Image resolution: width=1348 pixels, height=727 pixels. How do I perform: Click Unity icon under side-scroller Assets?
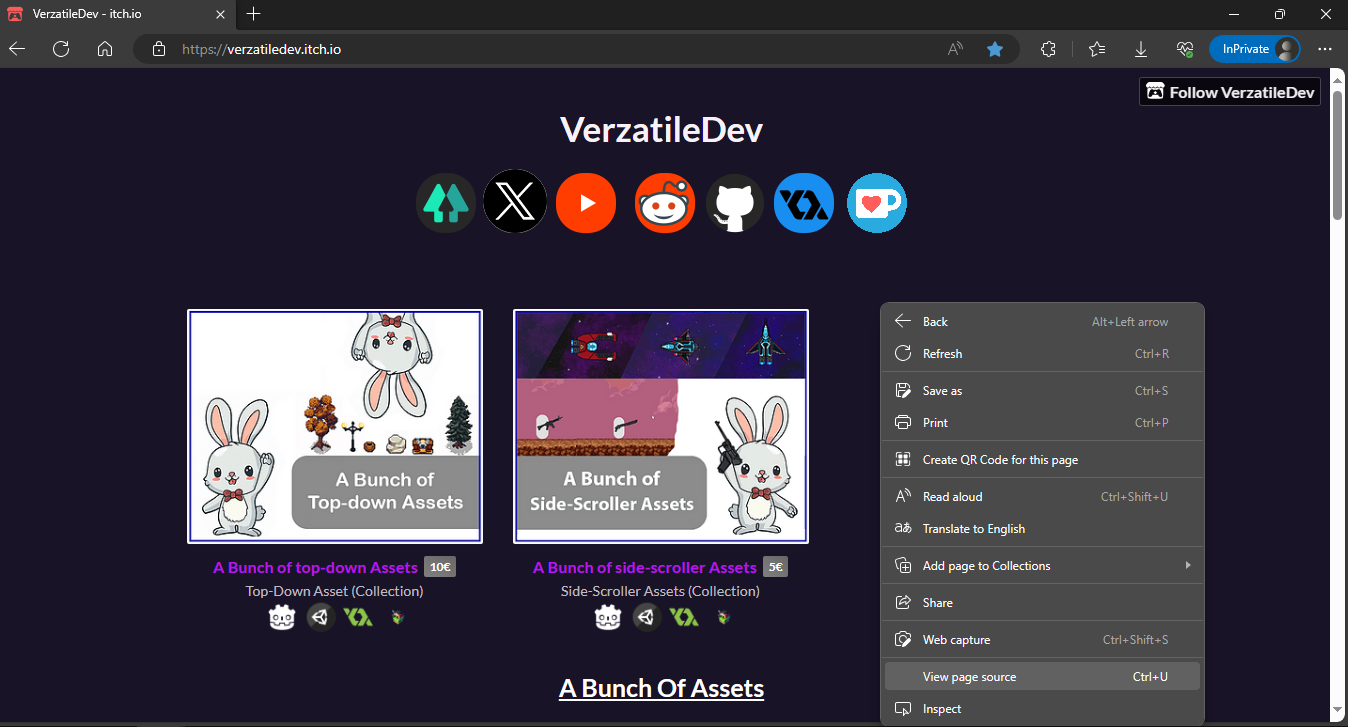(646, 617)
